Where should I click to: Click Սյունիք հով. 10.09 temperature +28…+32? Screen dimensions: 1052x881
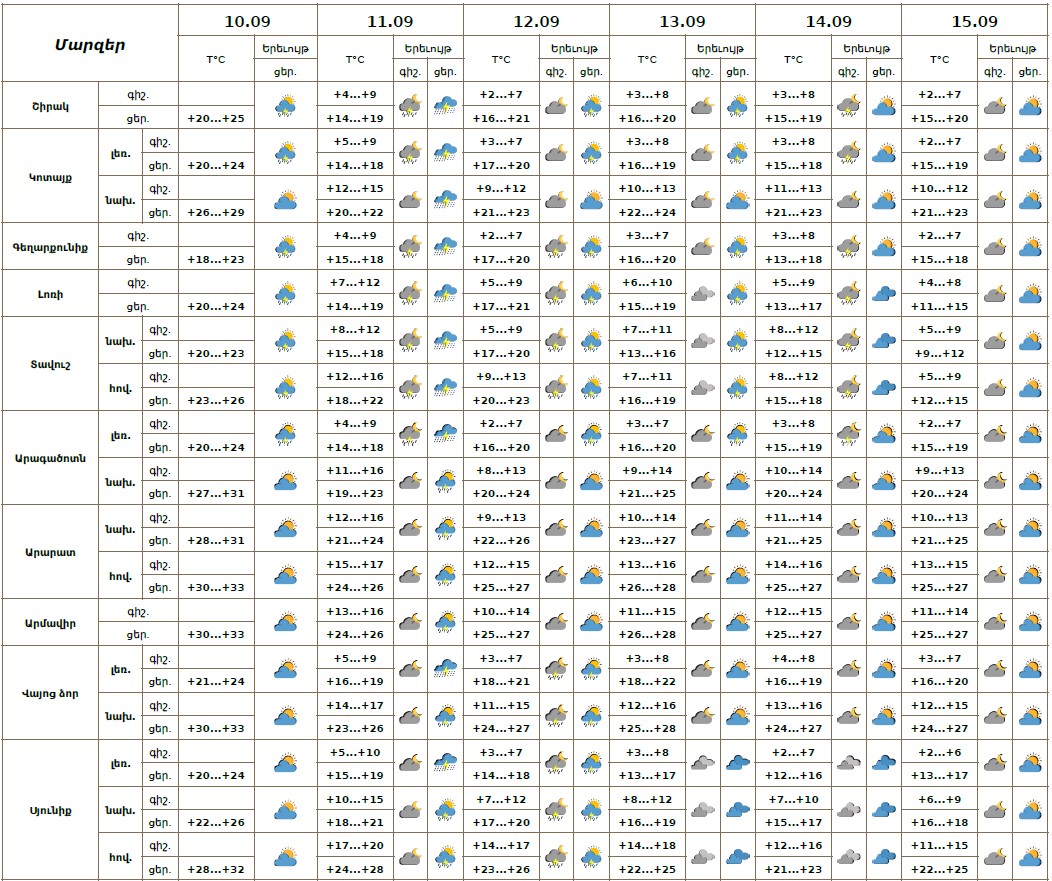pyautogui.click(x=216, y=868)
